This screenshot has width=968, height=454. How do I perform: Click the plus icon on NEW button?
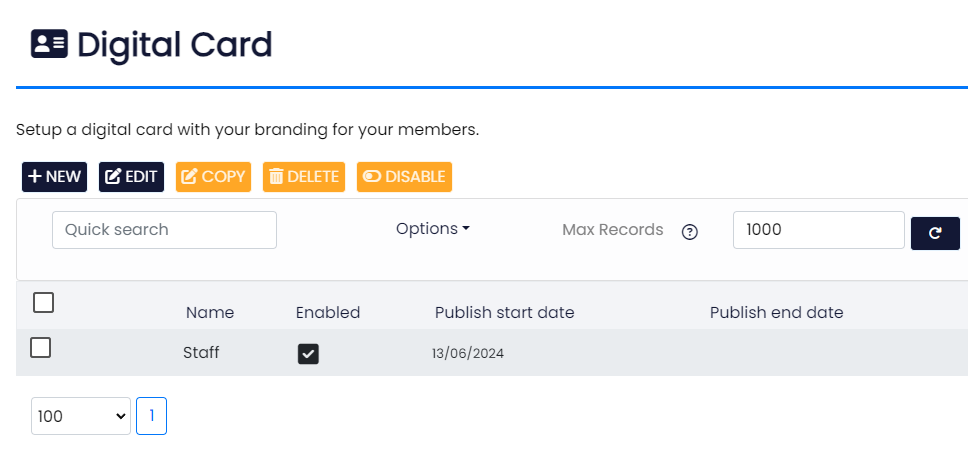35,177
